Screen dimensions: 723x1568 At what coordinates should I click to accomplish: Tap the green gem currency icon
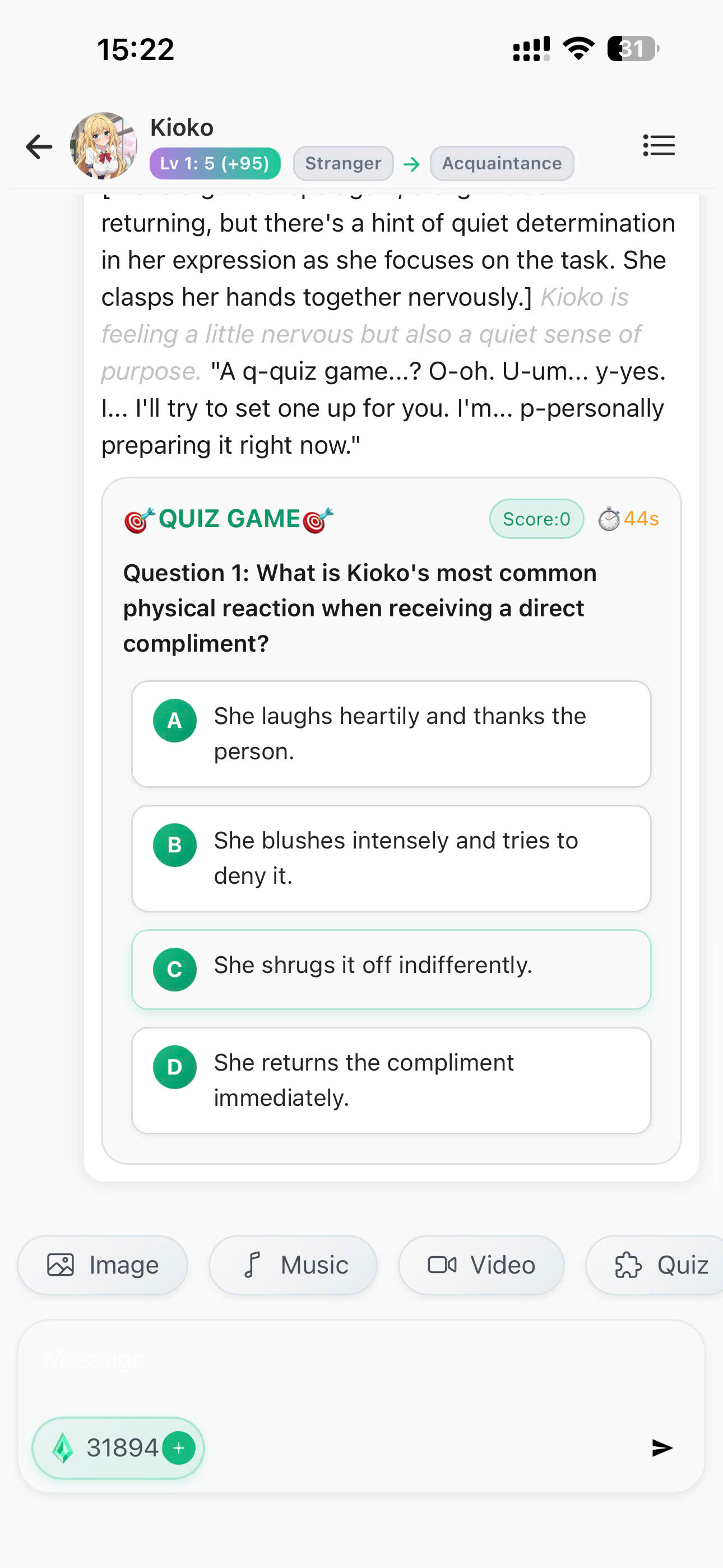63,1447
